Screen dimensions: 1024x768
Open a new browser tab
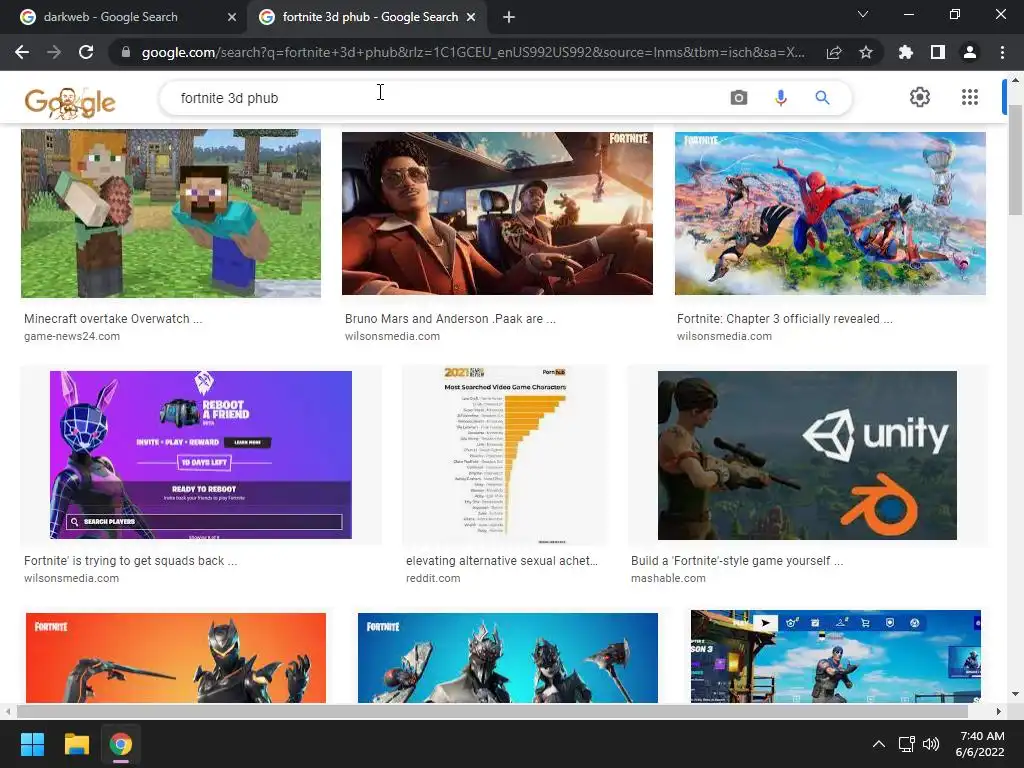509,17
